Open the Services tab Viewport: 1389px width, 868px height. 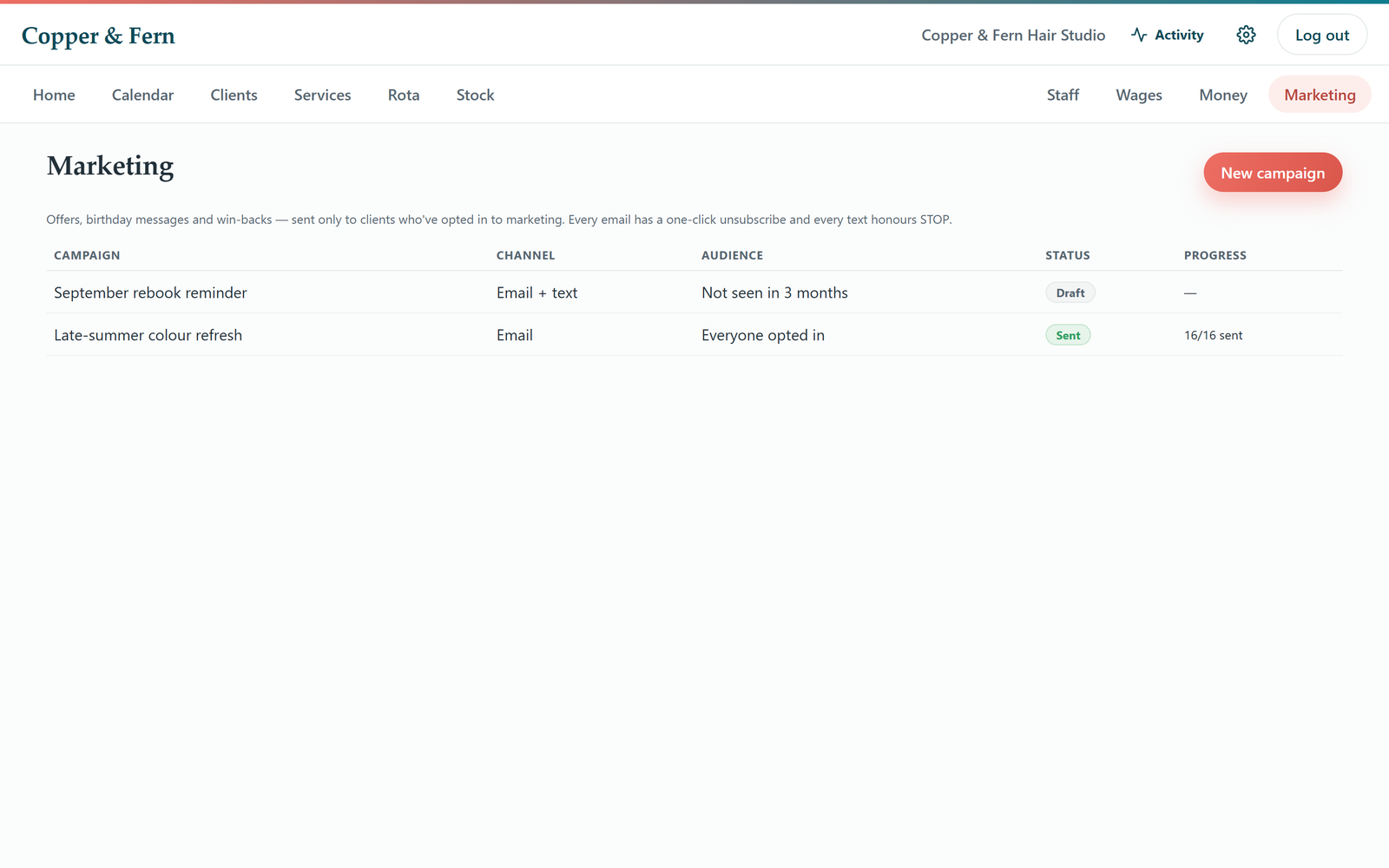pyautogui.click(x=322, y=95)
